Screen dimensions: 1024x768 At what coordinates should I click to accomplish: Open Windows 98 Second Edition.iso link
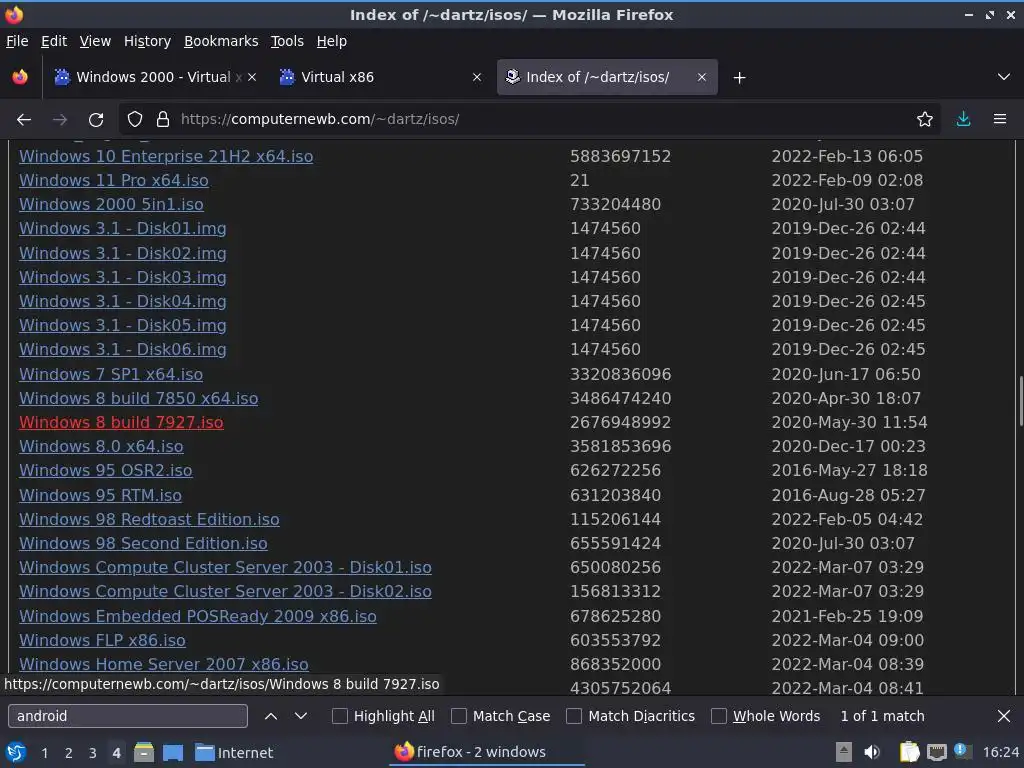point(143,544)
